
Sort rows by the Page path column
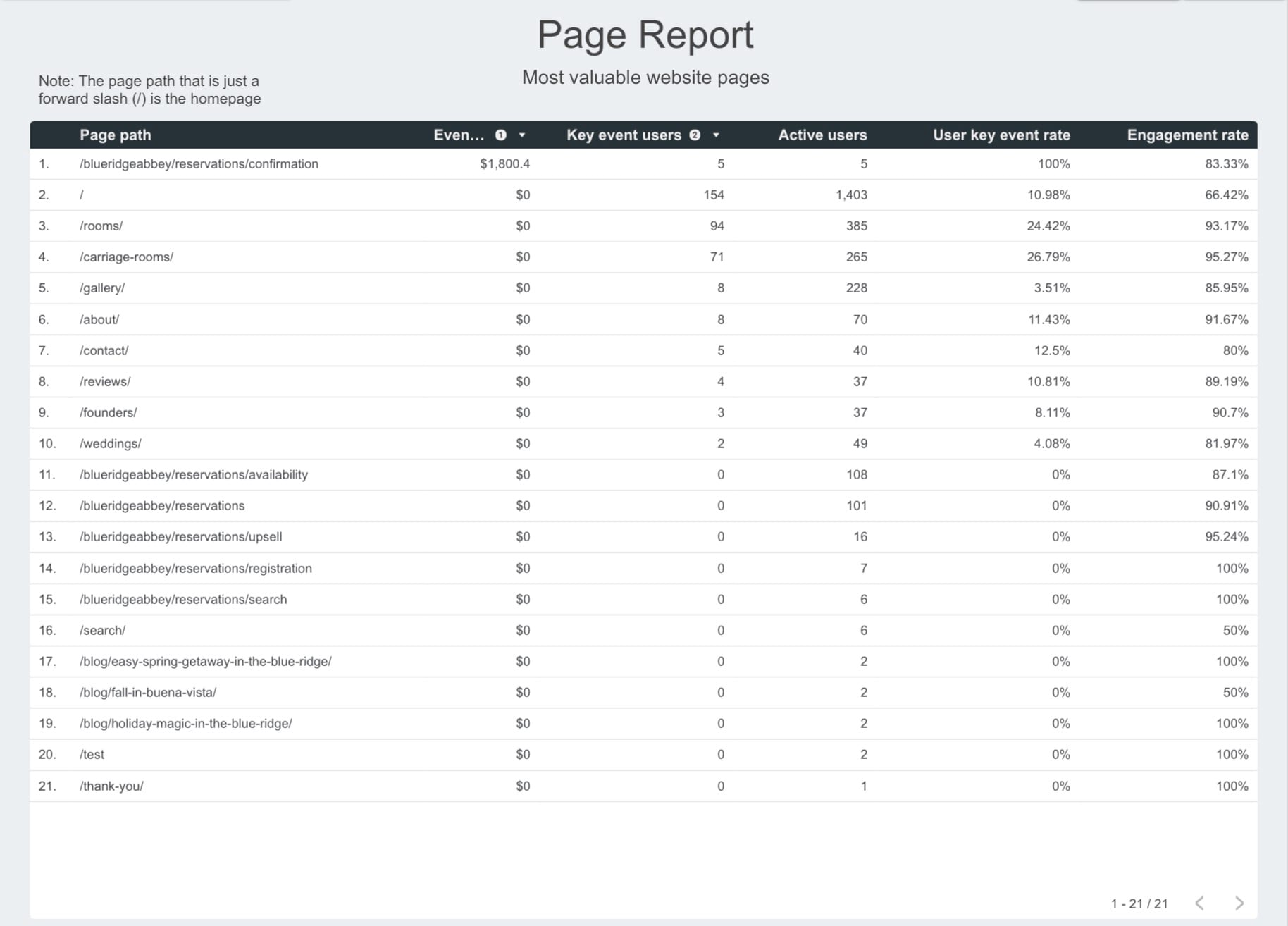coord(115,135)
